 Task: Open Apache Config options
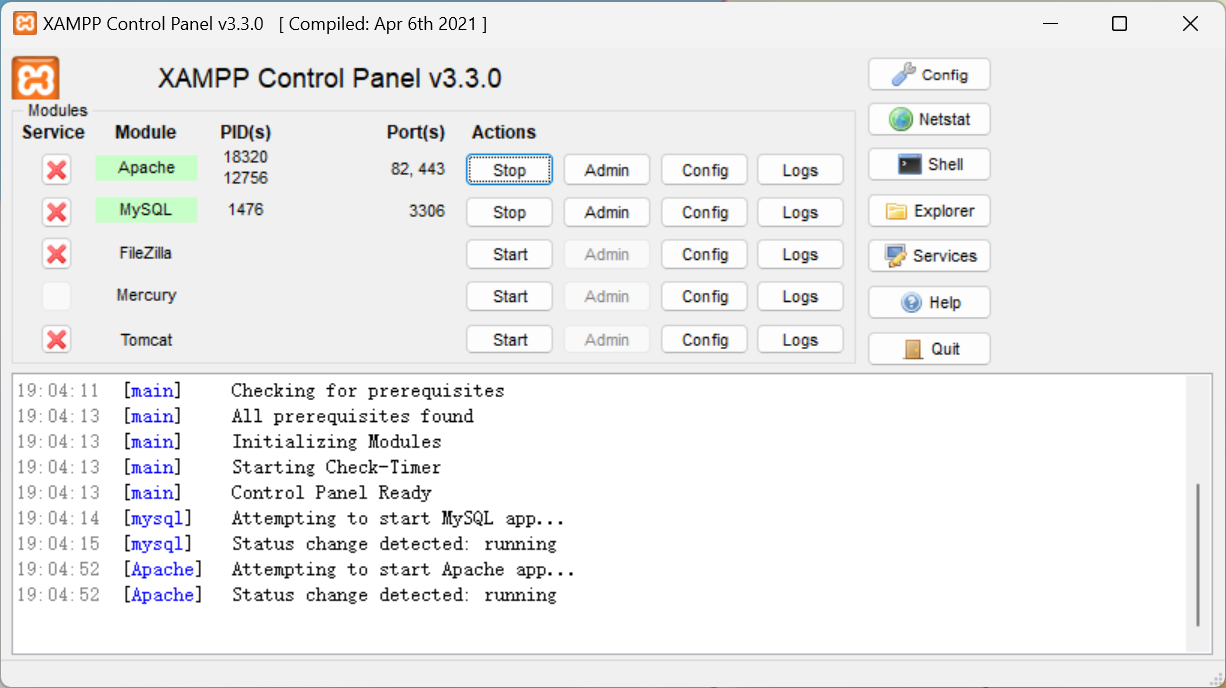705,170
